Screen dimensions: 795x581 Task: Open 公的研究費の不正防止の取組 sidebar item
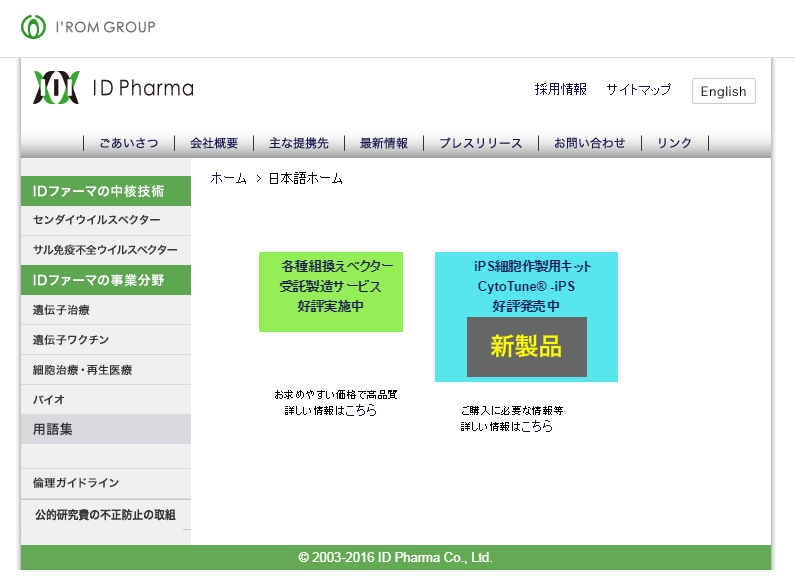(106, 515)
